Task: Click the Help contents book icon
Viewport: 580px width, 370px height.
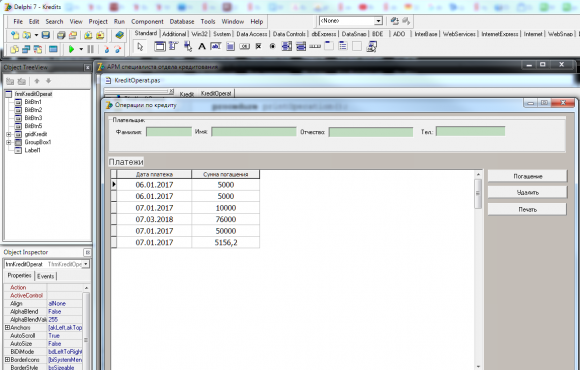Action: [119, 35]
